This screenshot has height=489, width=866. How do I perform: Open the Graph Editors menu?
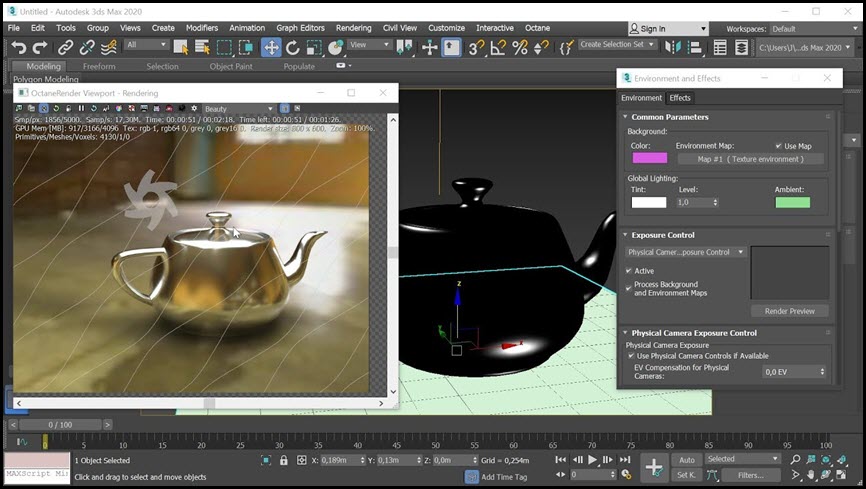coord(300,28)
